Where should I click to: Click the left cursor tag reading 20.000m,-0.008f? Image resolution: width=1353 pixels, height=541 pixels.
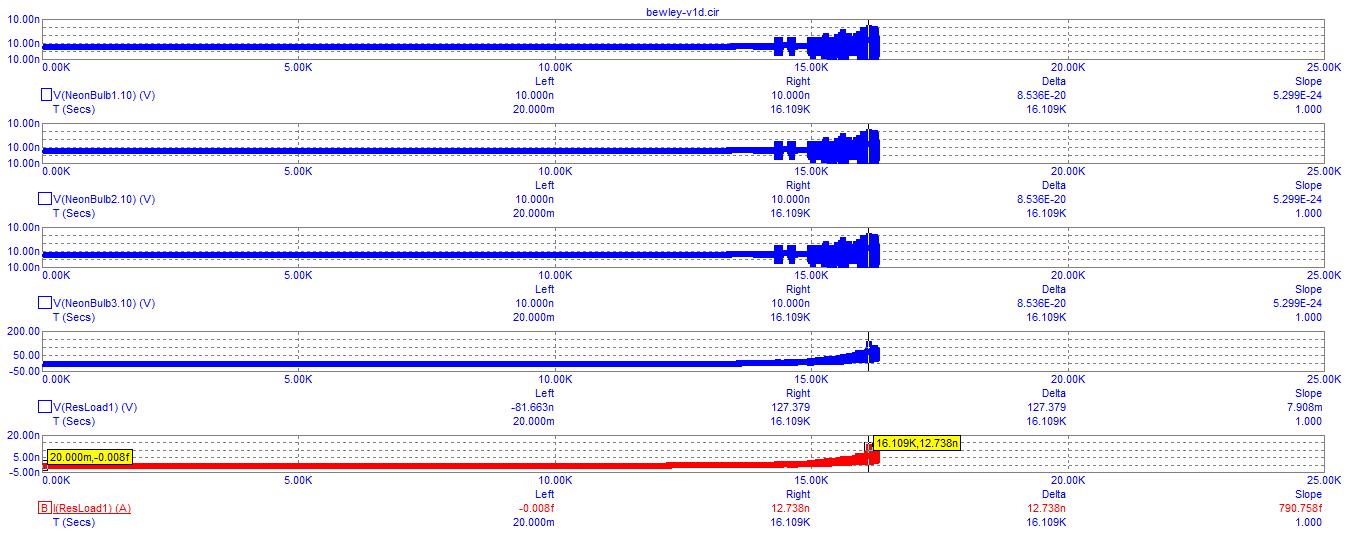(x=89, y=457)
